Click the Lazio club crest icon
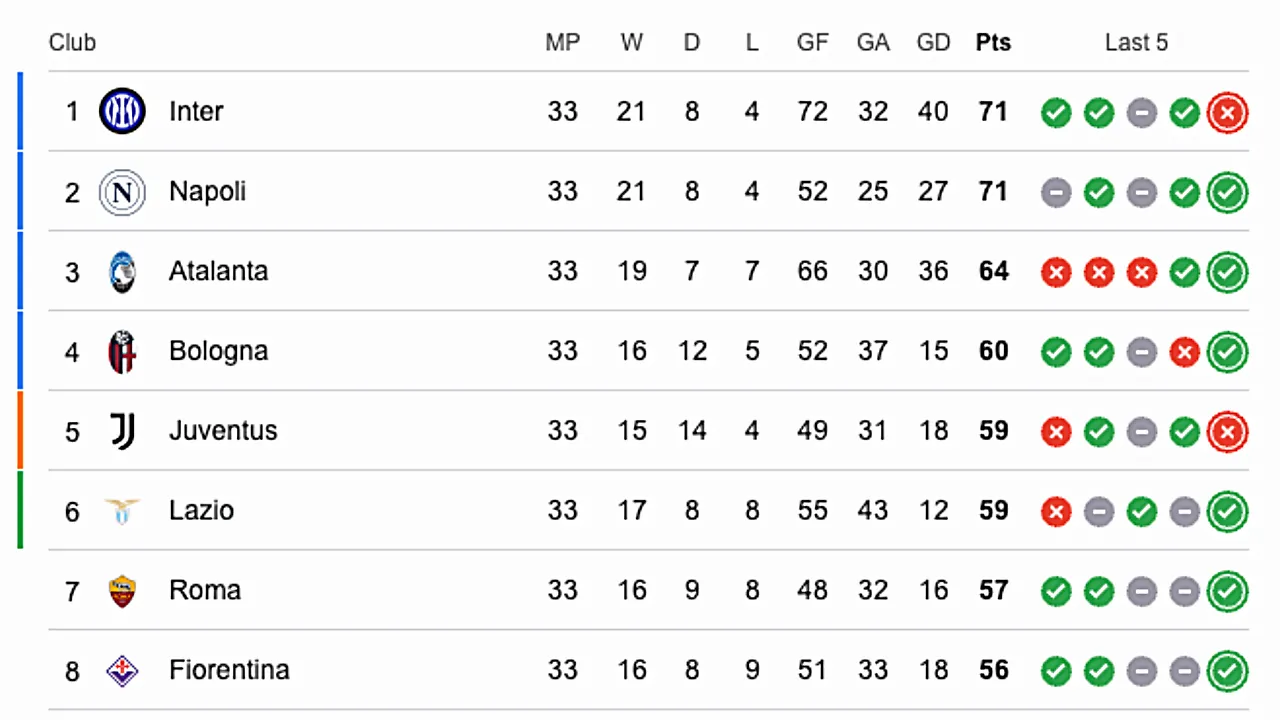 pos(122,511)
